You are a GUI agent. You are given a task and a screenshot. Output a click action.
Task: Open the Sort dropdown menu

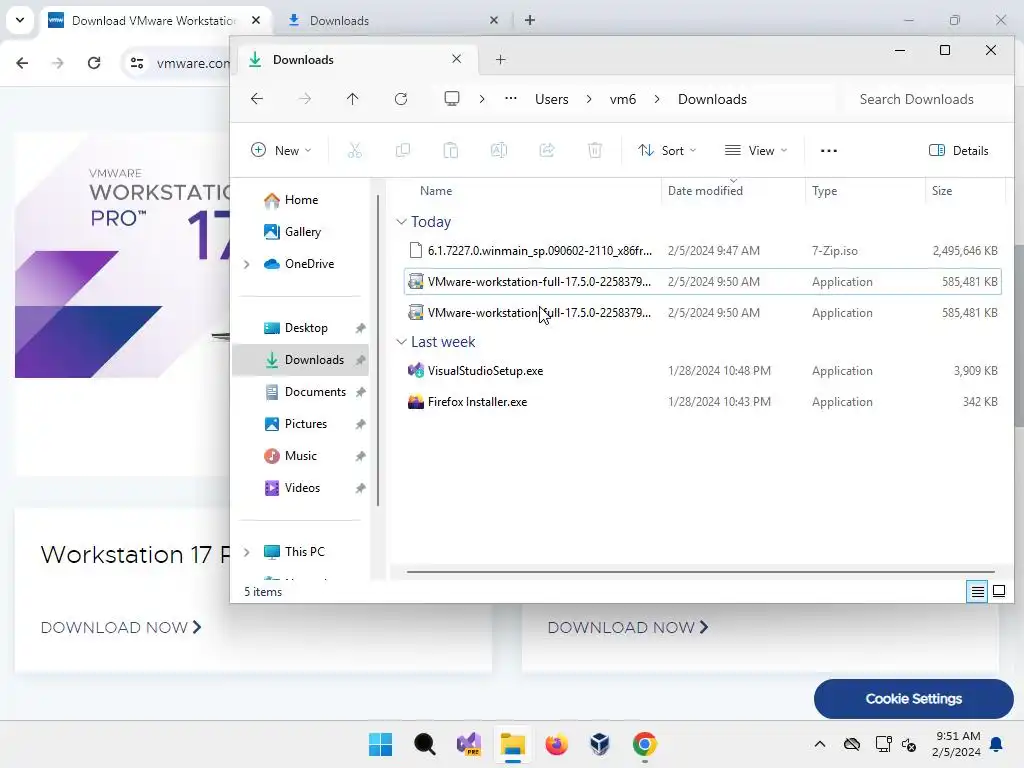667,151
